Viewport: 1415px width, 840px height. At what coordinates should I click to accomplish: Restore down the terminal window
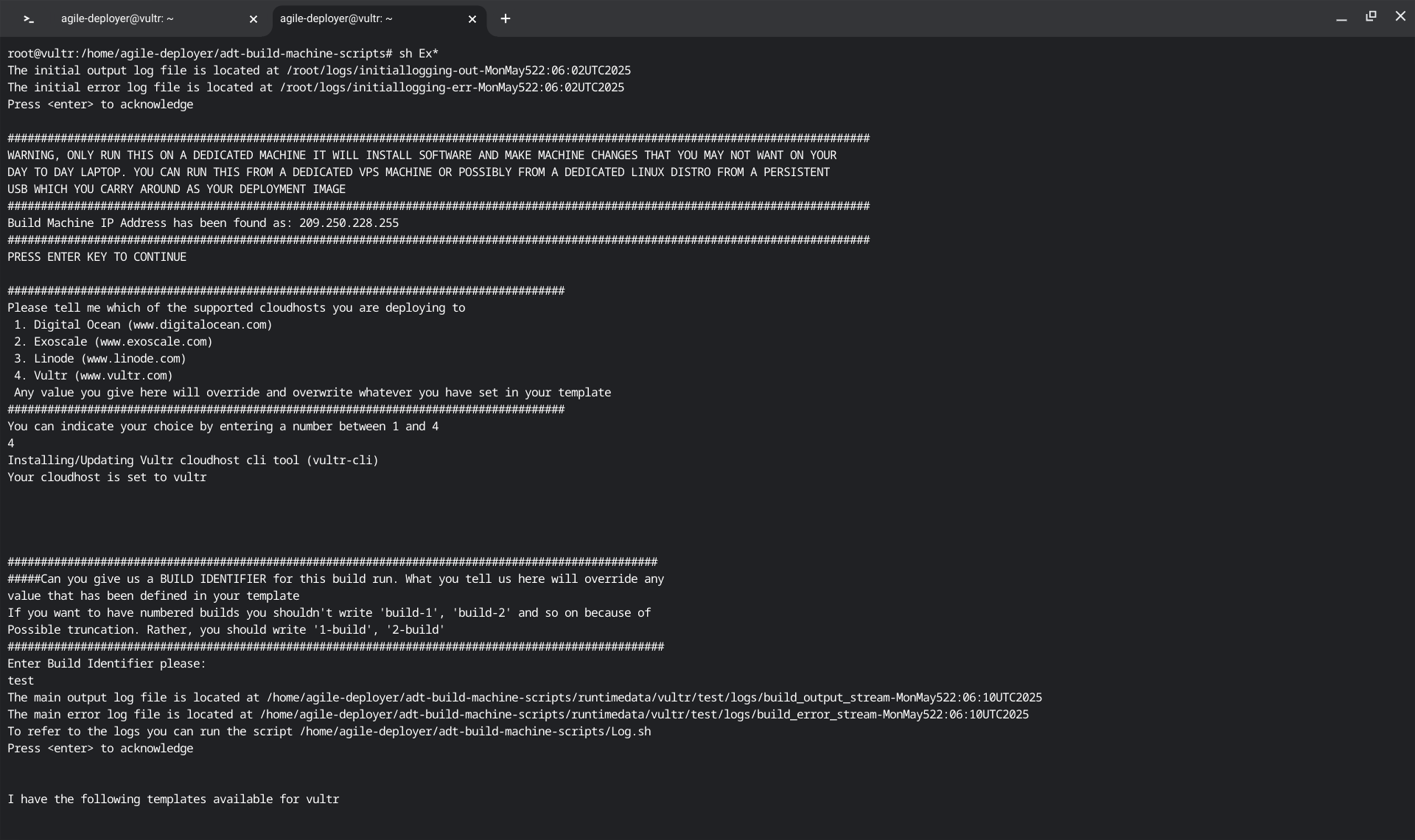(x=1371, y=16)
